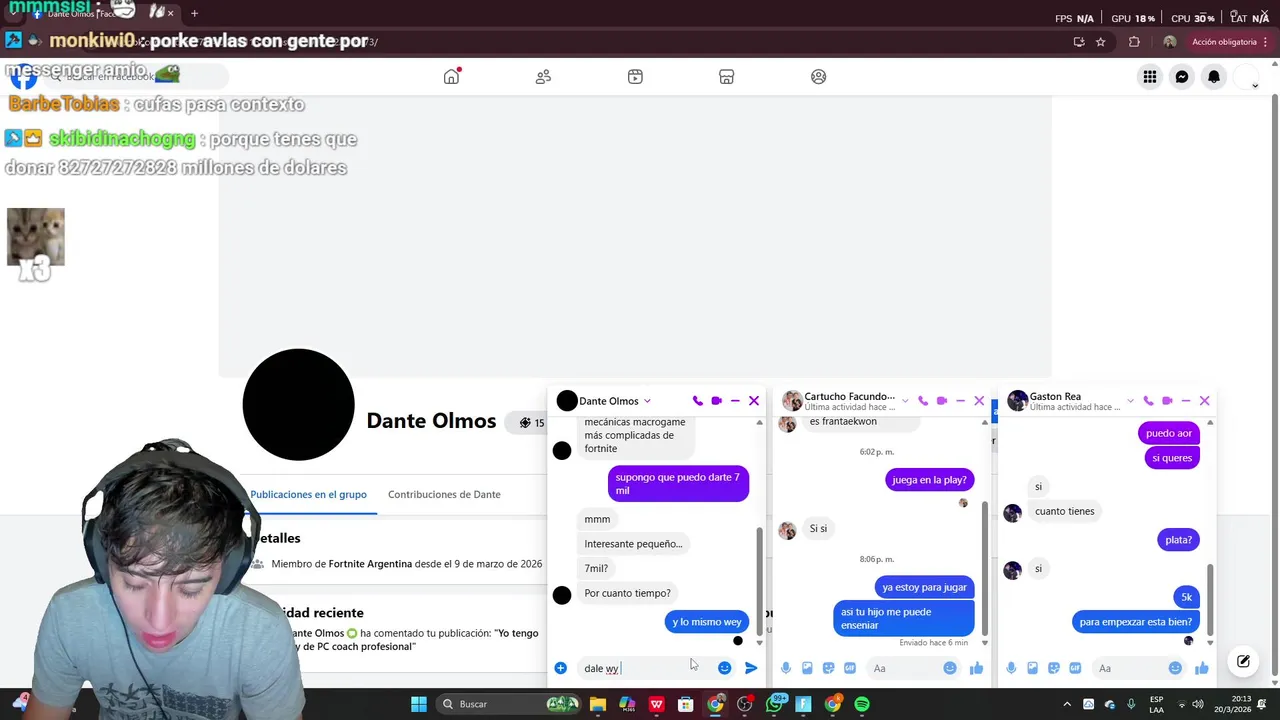
Task: Send the message in Dante Olmos chat
Action: click(751, 668)
